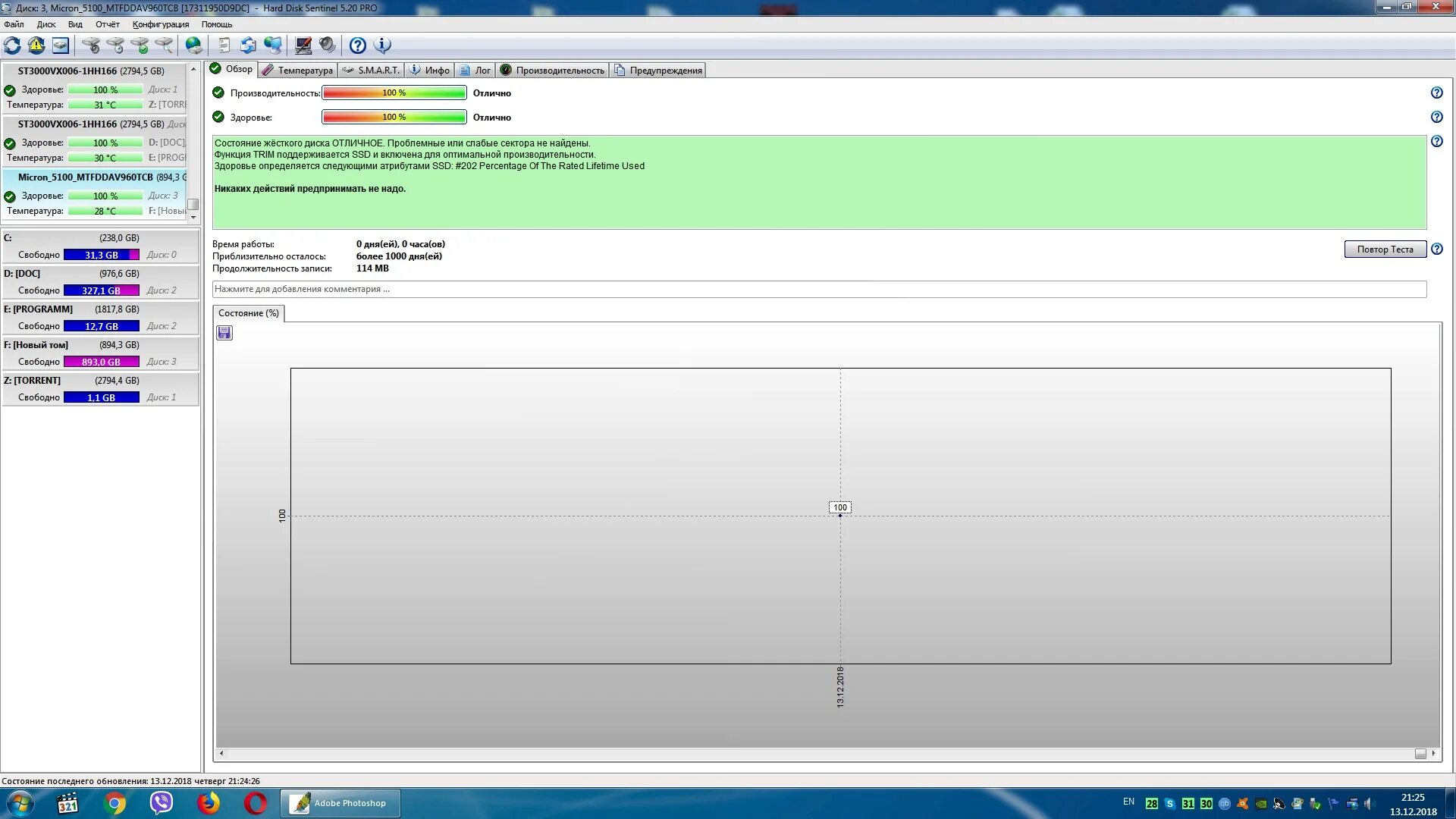Open the Конфигурация menu
Viewport: 1456px width, 819px height.
pyautogui.click(x=161, y=24)
